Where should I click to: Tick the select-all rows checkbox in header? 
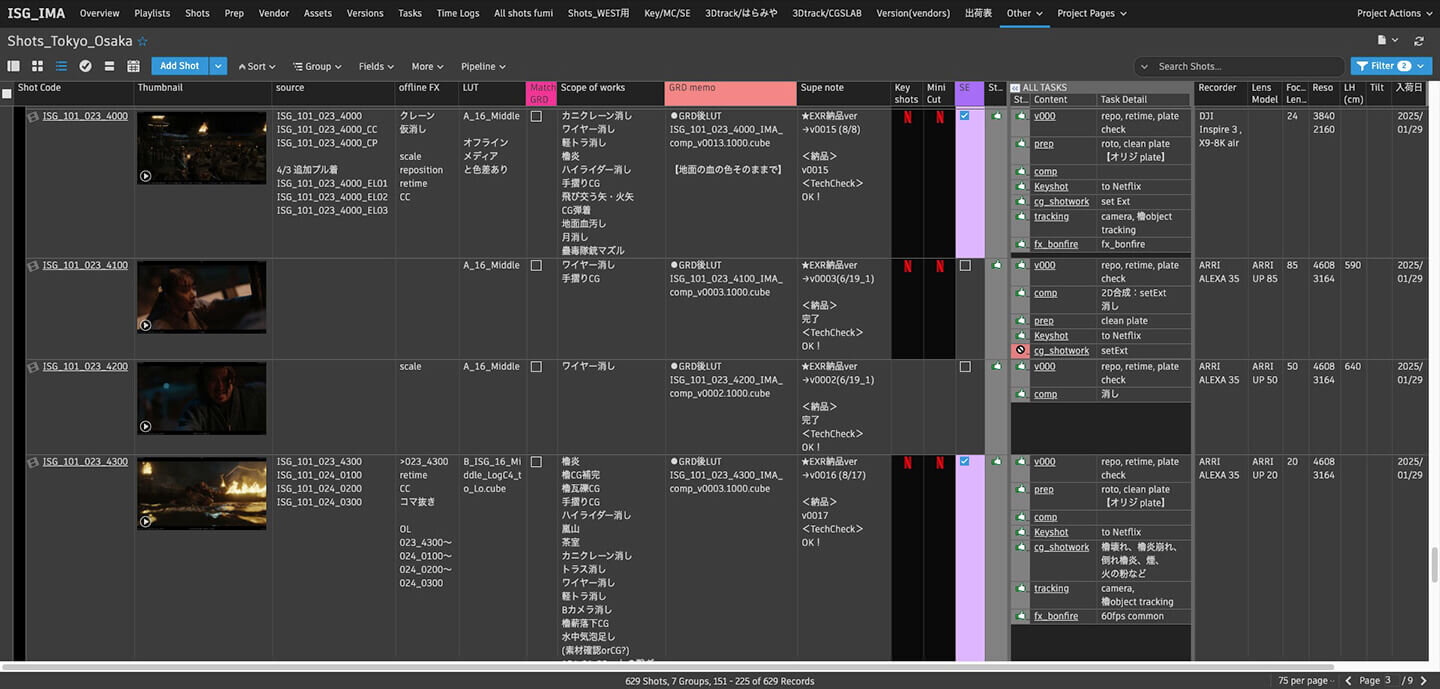7,94
